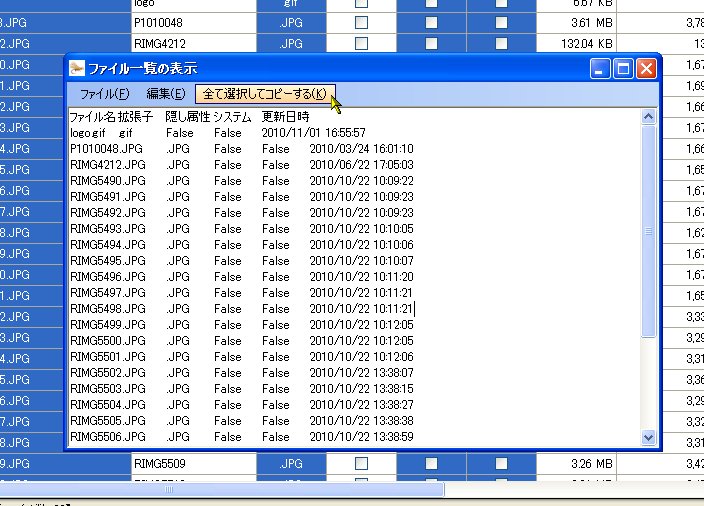
Task: Click the main window's horizontal scrollbar thumb
Action: (x=222, y=489)
